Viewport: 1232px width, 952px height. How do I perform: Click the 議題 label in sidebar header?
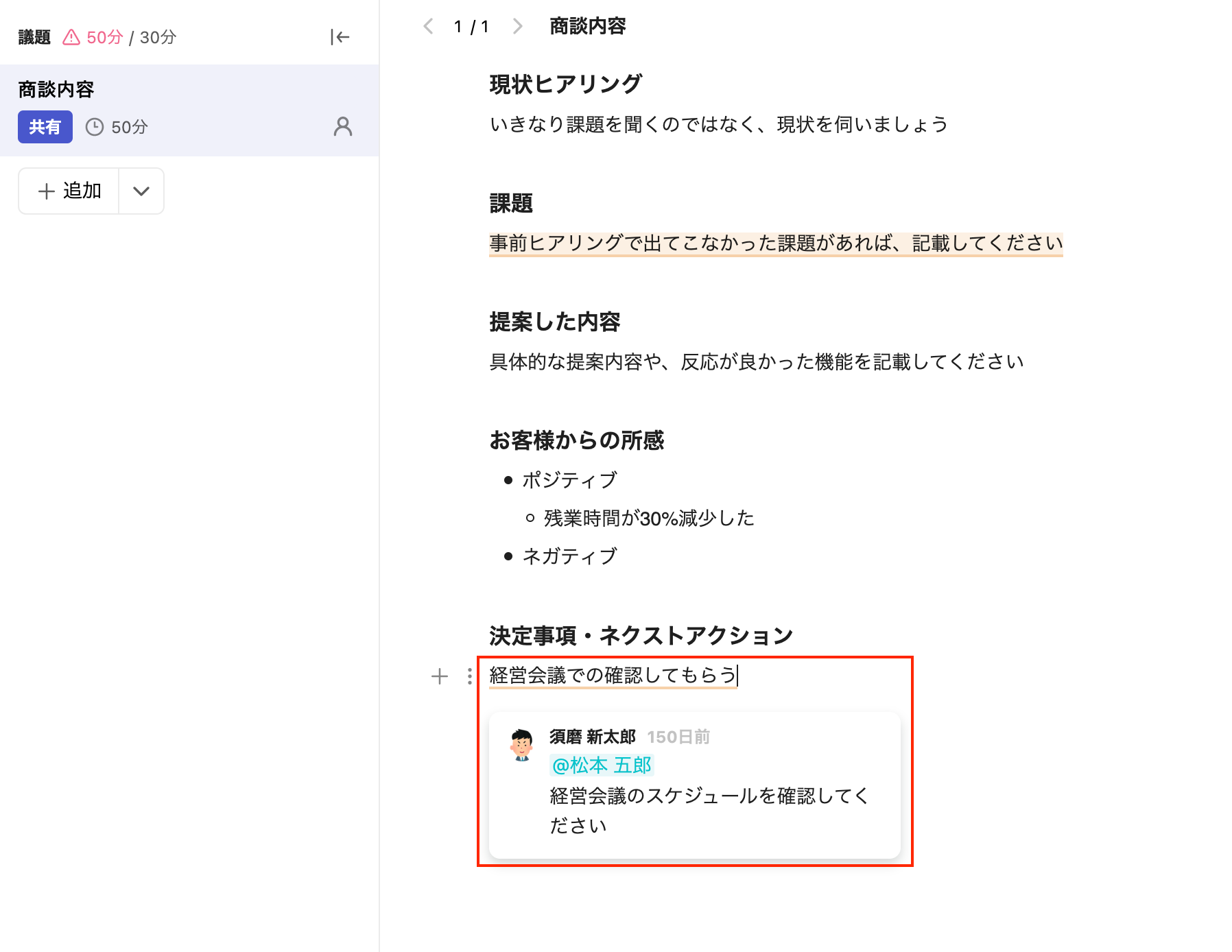pyautogui.click(x=34, y=37)
